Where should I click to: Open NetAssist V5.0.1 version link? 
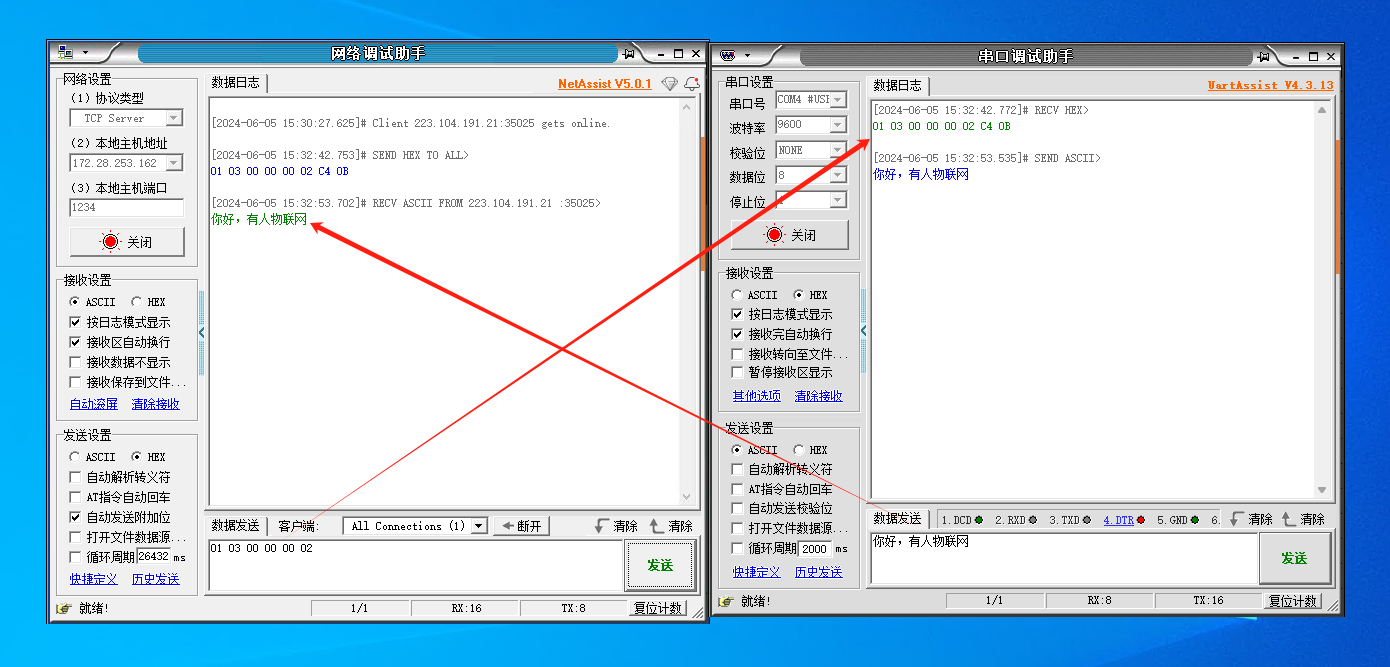click(605, 84)
